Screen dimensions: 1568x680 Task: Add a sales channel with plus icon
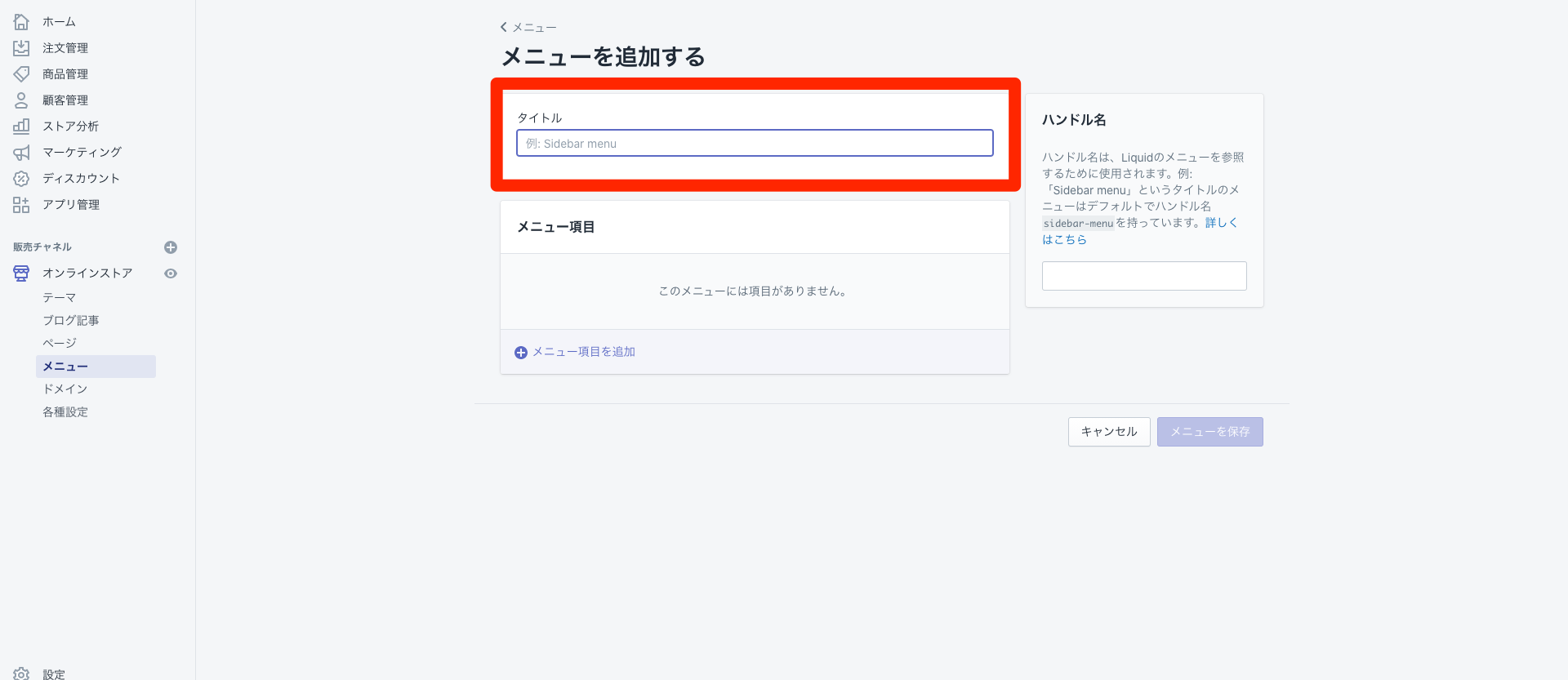click(x=171, y=247)
